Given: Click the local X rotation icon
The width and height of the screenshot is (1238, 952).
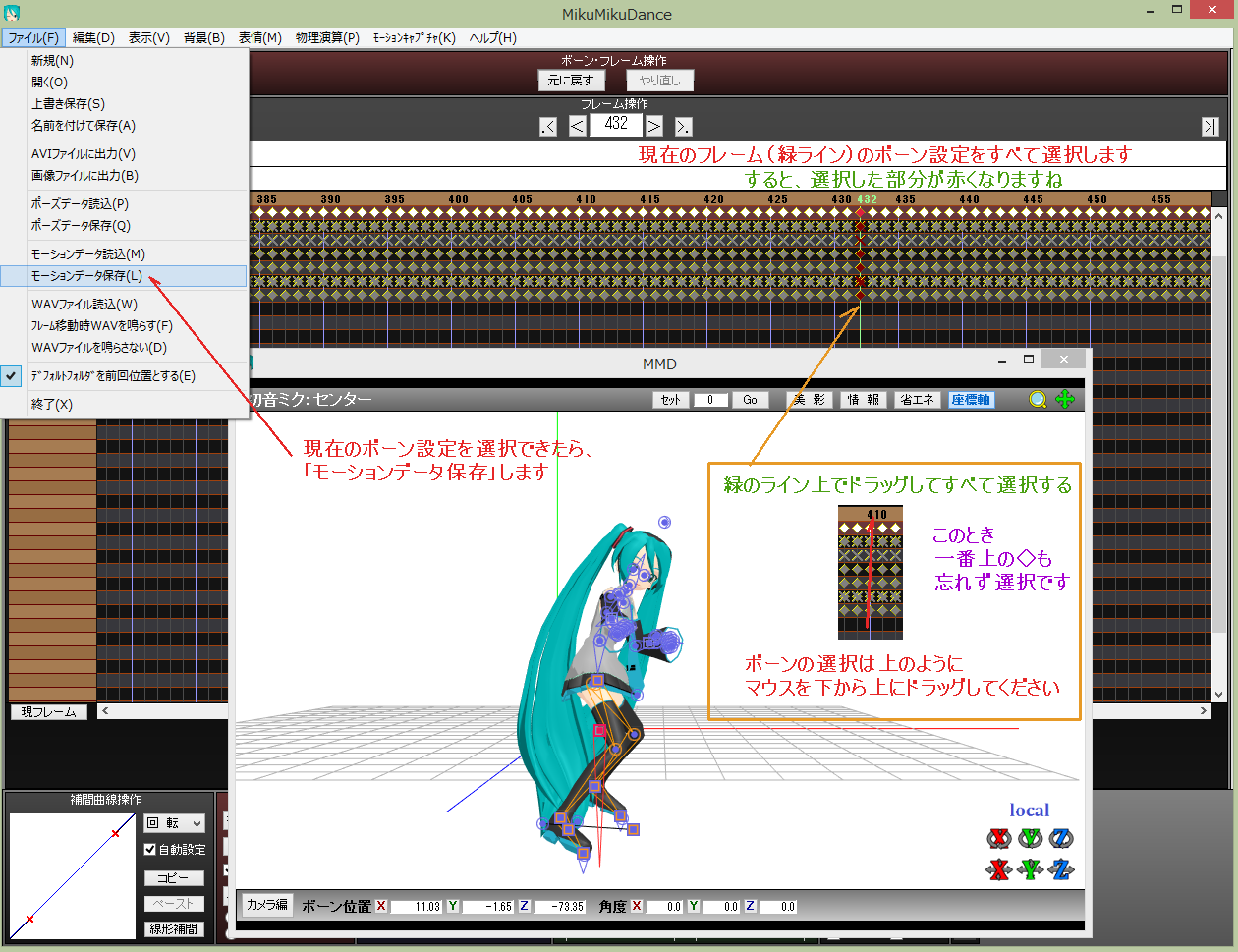Looking at the screenshot, I should (x=999, y=838).
